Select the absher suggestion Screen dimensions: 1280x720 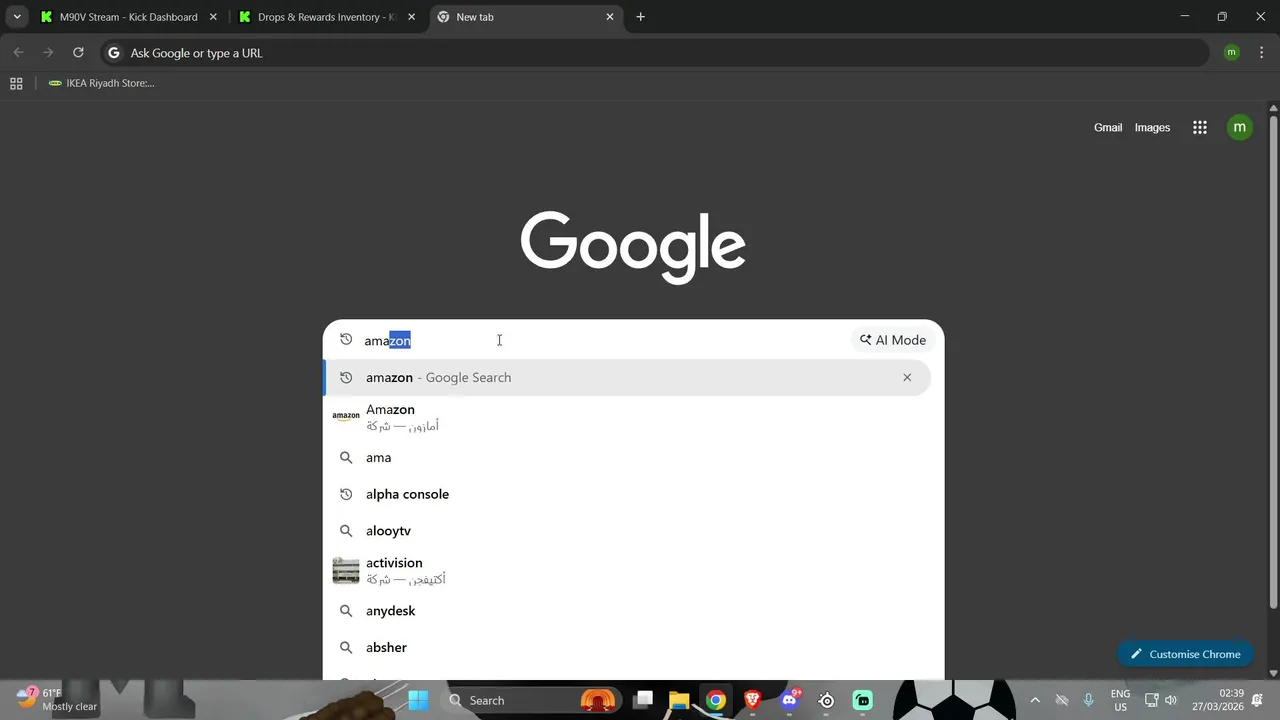tap(627, 648)
